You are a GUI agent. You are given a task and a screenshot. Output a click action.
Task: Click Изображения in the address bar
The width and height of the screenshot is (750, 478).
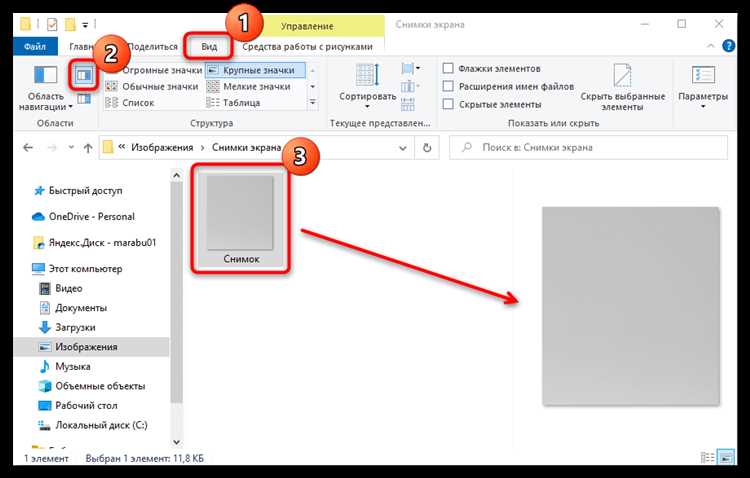click(162, 147)
